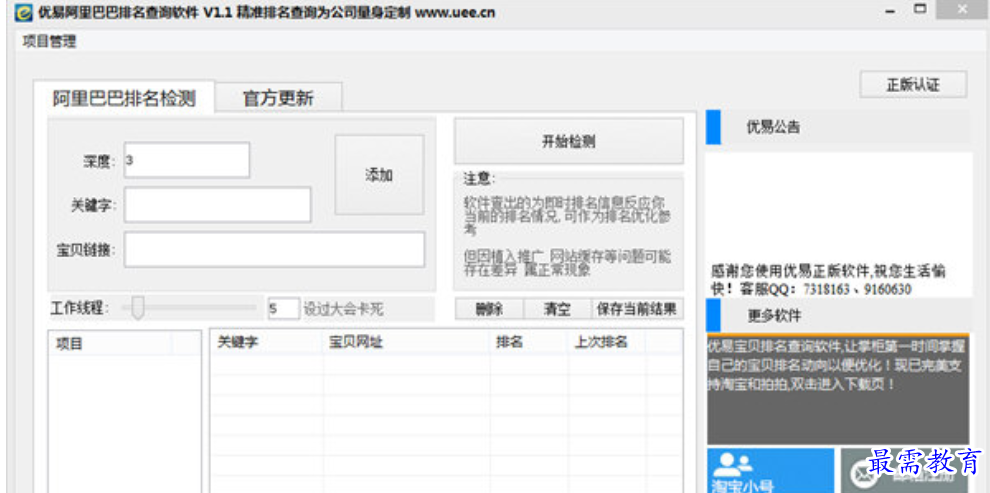Screen dimensions: 990x493
Task: Open the gray envelope tile
Action: click(905, 470)
